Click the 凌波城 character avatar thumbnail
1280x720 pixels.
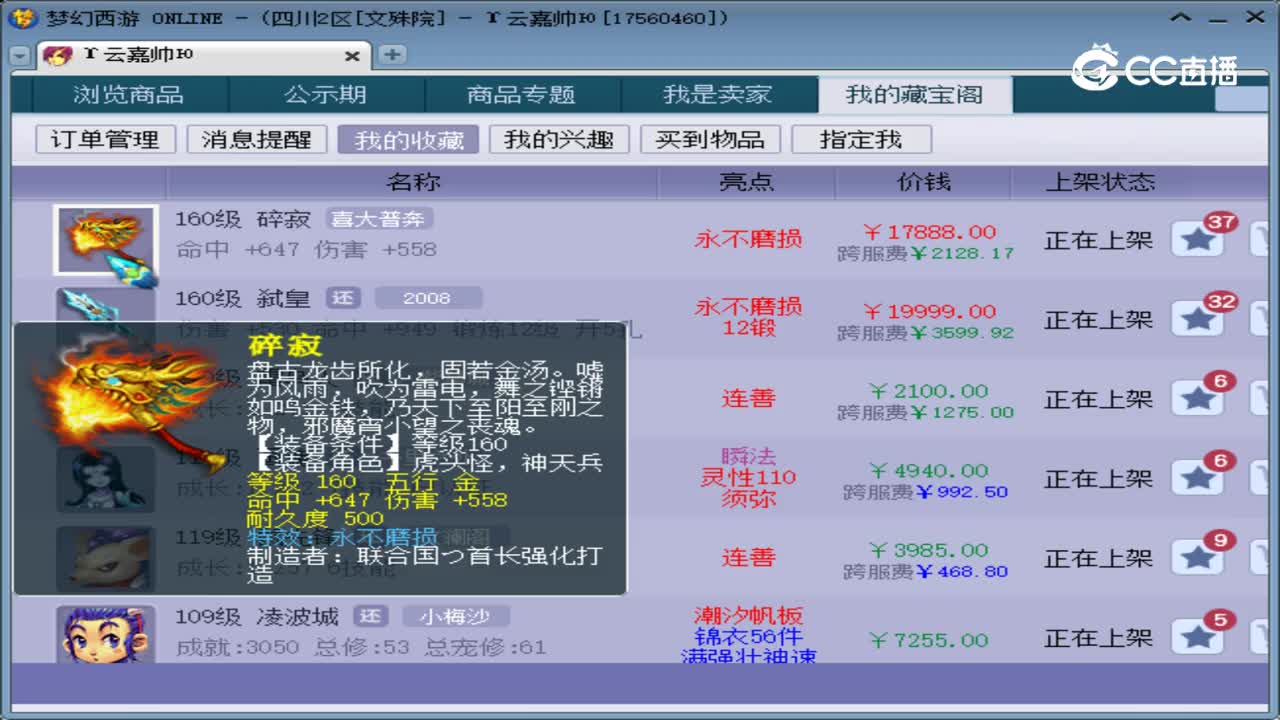pyautogui.click(x=105, y=634)
